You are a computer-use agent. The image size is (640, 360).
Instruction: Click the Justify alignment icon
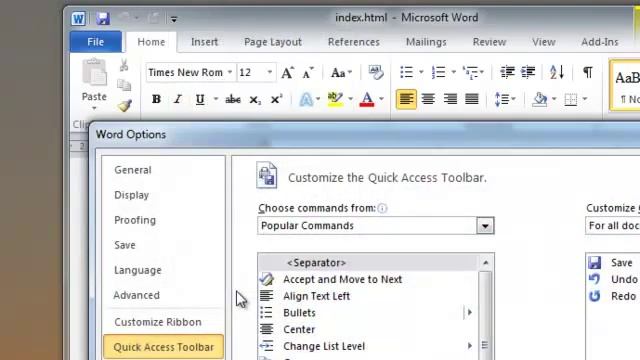click(472, 99)
